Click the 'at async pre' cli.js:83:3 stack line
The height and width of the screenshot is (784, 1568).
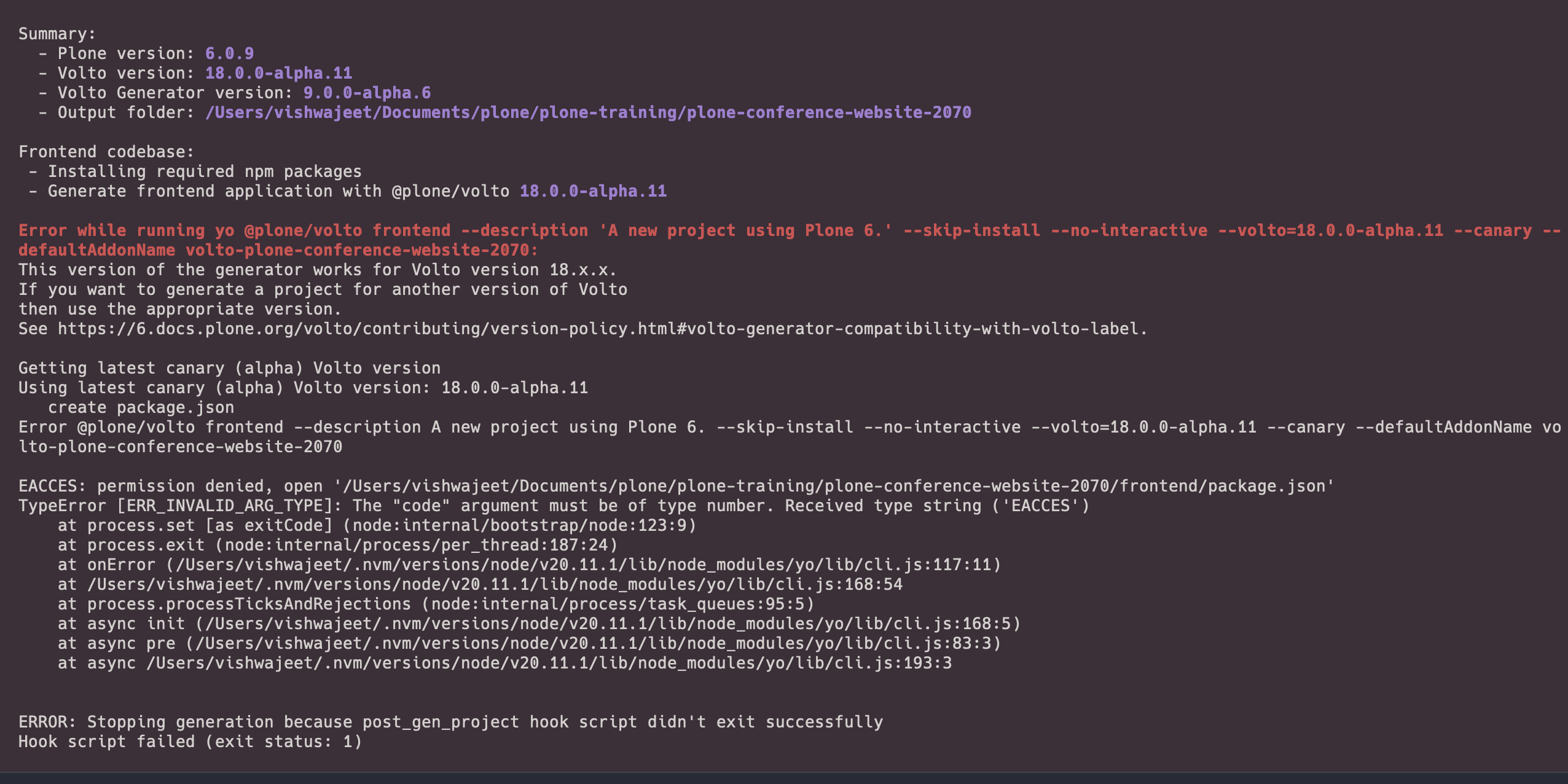point(529,643)
